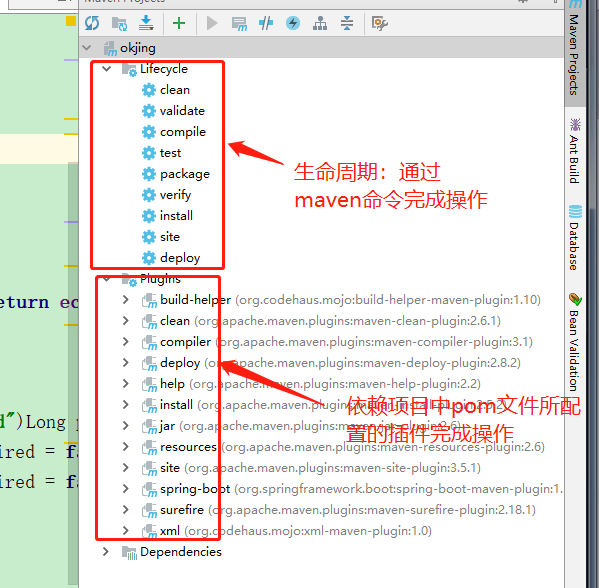
Task: Expand the surefire plugin node
Action: coord(126,510)
